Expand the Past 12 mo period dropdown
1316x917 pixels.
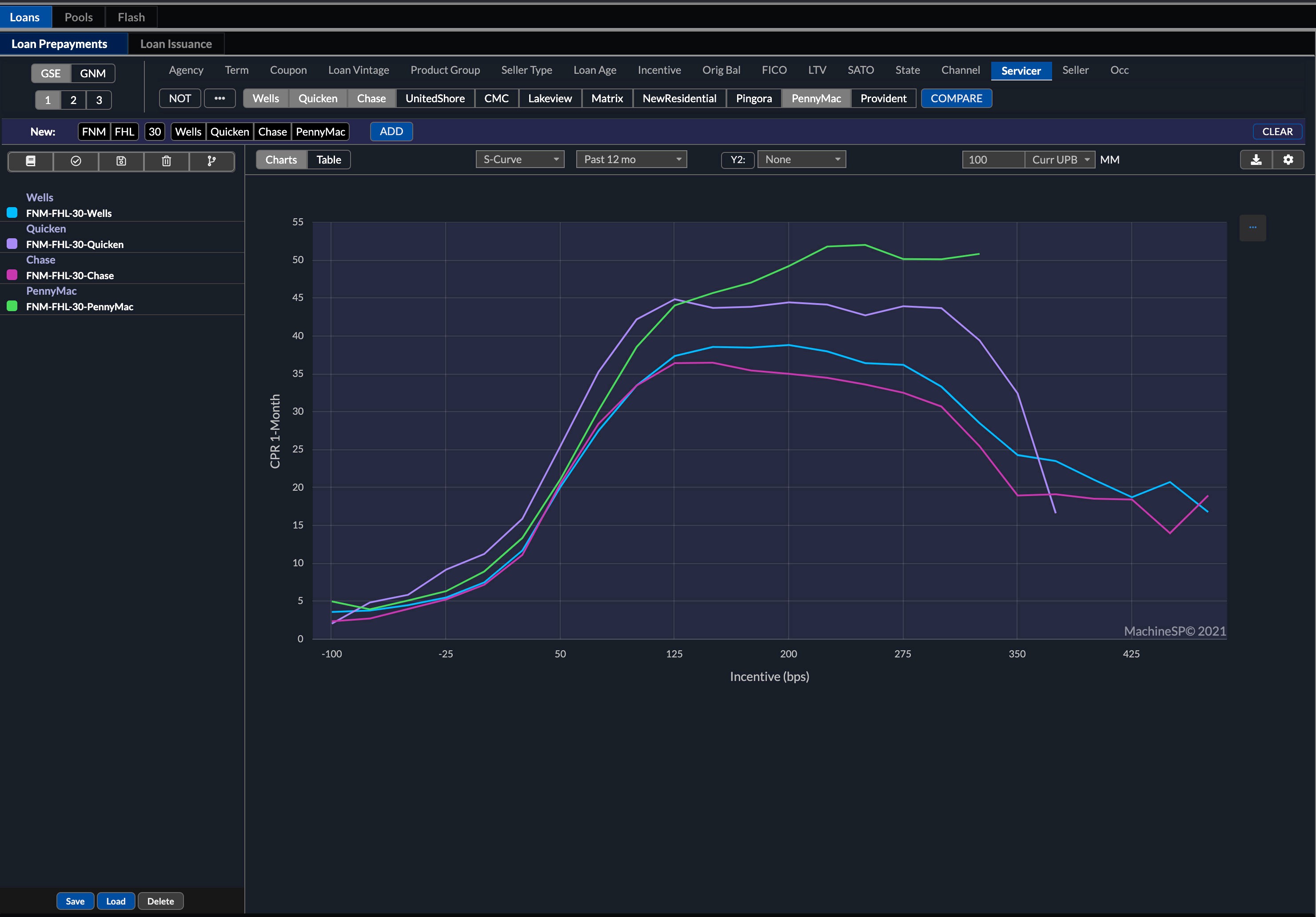631,160
